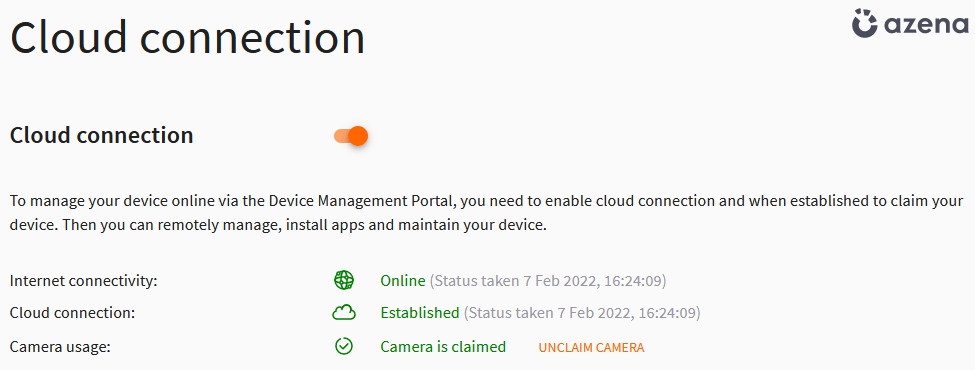
Task: Click the checkmark circle icon for Camera usage
Action: (344, 346)
